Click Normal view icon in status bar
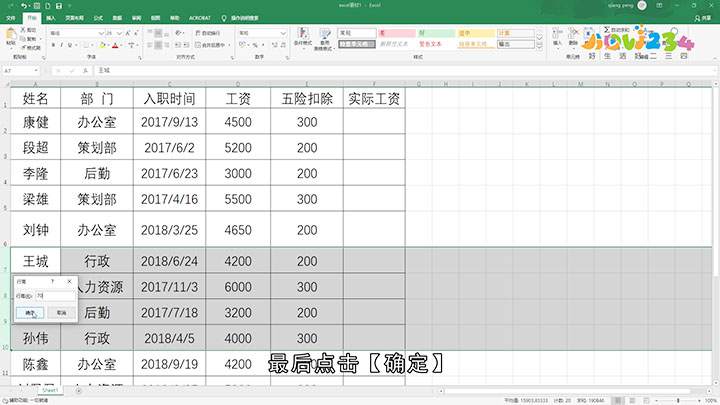The width and height of the screenshot is (720, 405). point(618,401)
